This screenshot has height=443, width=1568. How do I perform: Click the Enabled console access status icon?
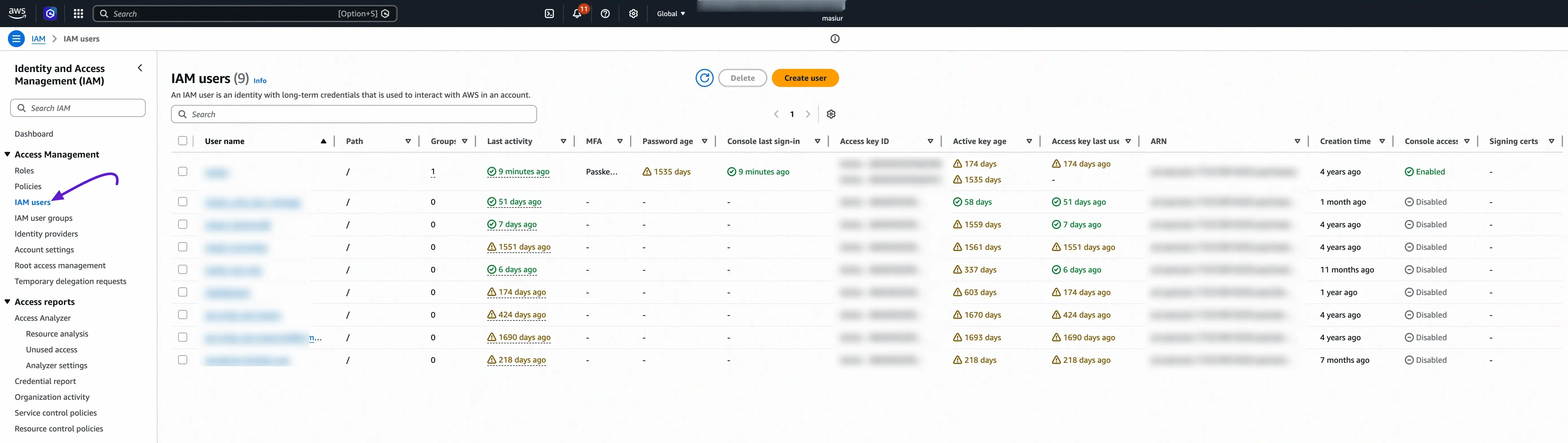pyautogui.click(x=1408, y=172)
